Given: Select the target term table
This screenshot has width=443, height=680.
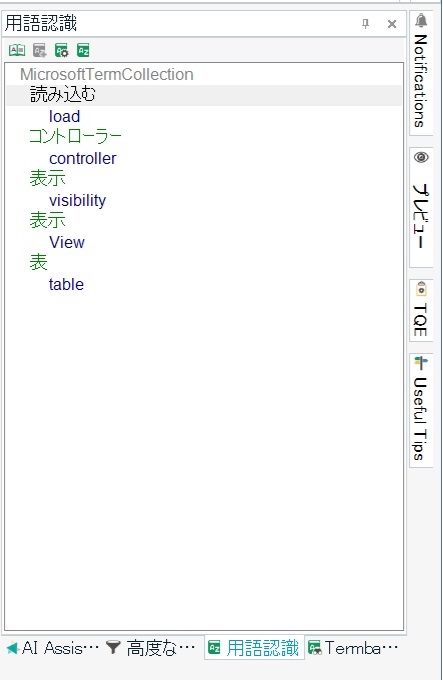Looking at the screenshot, I should 66,284.
